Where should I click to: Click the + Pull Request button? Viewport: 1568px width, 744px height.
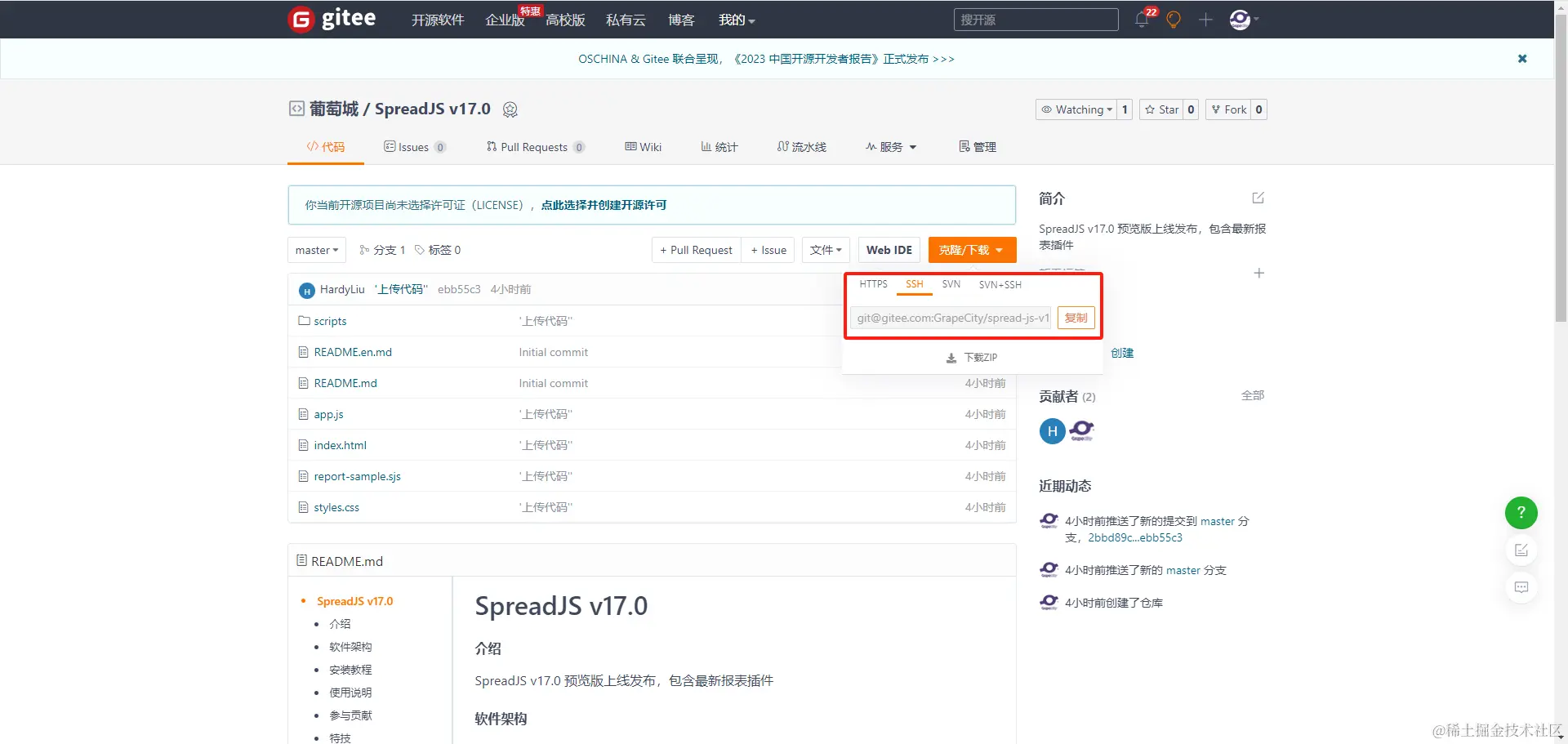(696, 250)
